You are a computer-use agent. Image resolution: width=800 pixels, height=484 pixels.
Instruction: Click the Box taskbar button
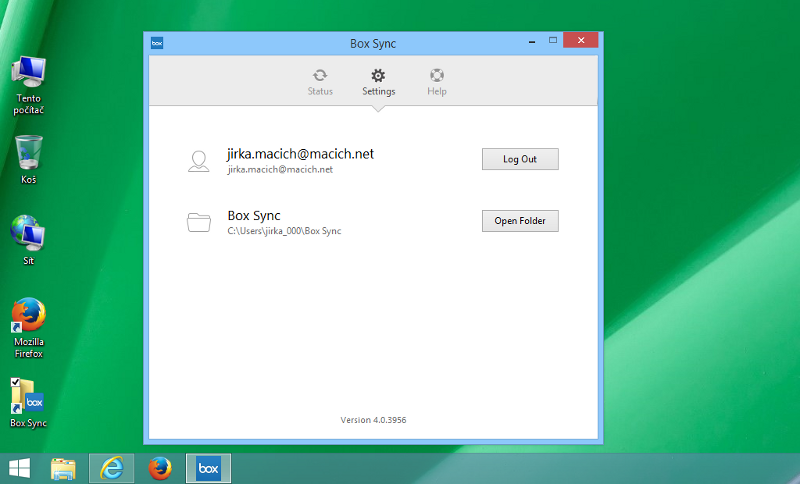(x=208, y=468)
